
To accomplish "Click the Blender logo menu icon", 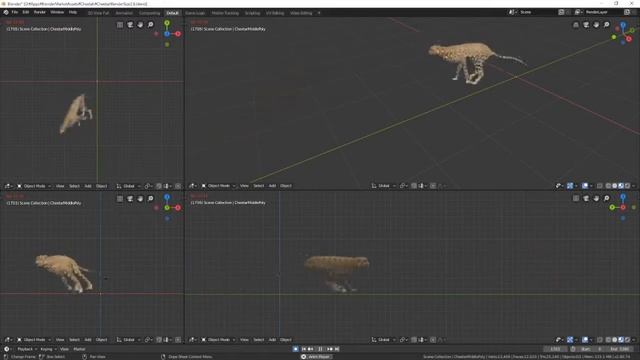I will point(6,13).
